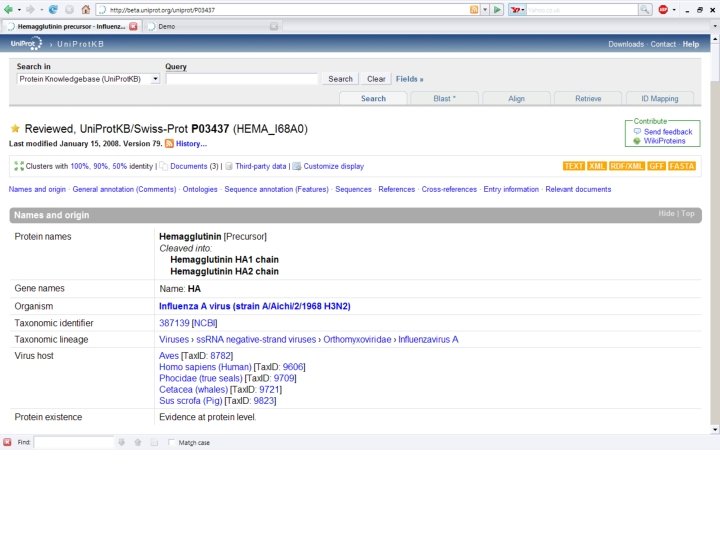Open the Back button history dropdown
This screenshot has height=540, width=720.
click(19, 10)
